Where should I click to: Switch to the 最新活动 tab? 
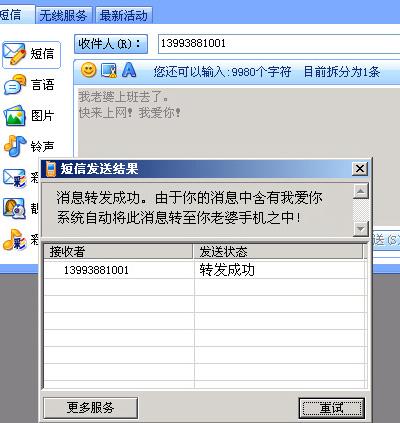pyautogui.click(x=124, y=15)
